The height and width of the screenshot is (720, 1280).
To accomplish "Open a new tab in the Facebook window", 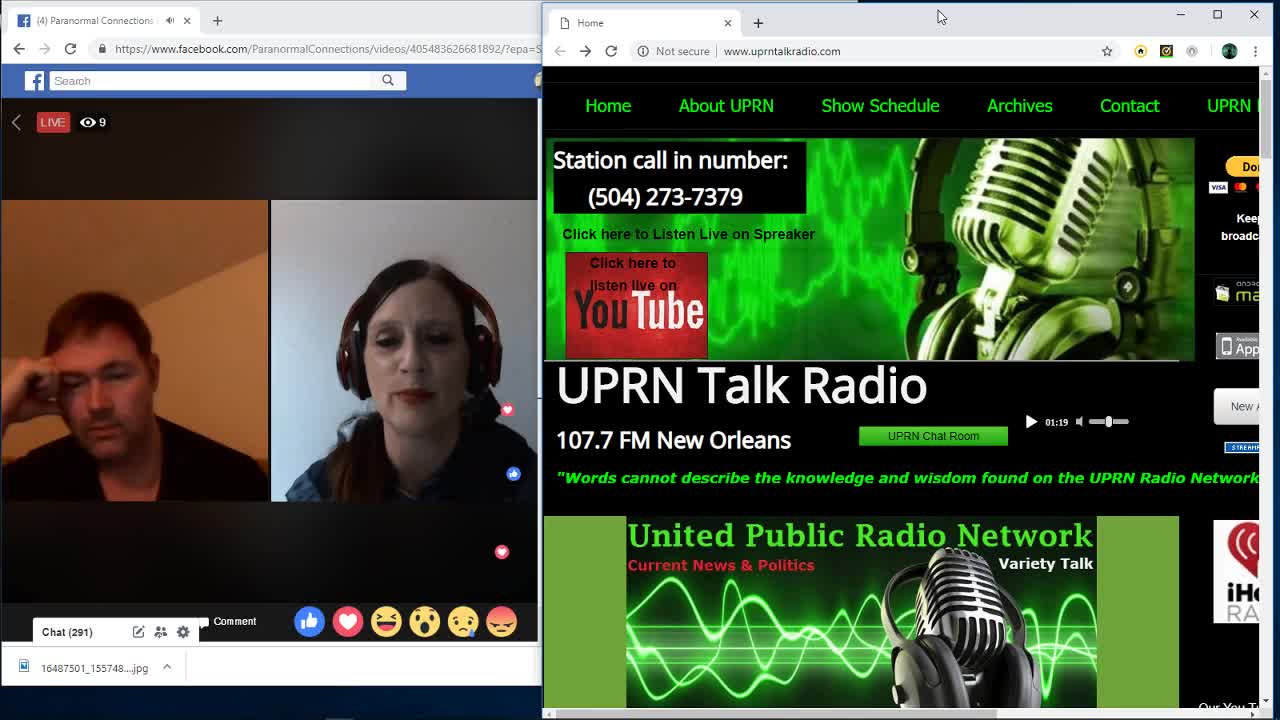I will [x=217, y=20].
